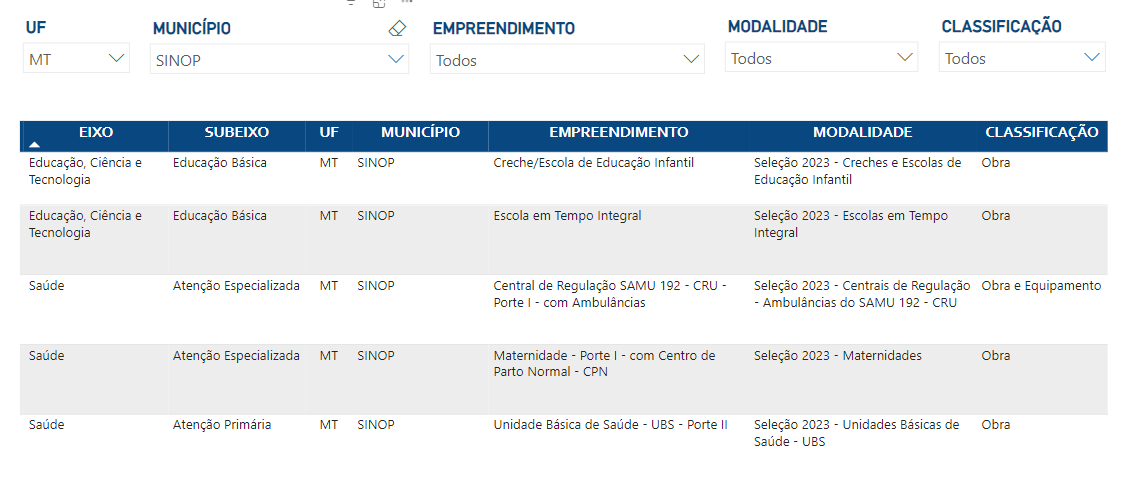Select the Maternidade - Porte I cell
The width and height of the screenshot is (1140, 490).
click(604, 363)
